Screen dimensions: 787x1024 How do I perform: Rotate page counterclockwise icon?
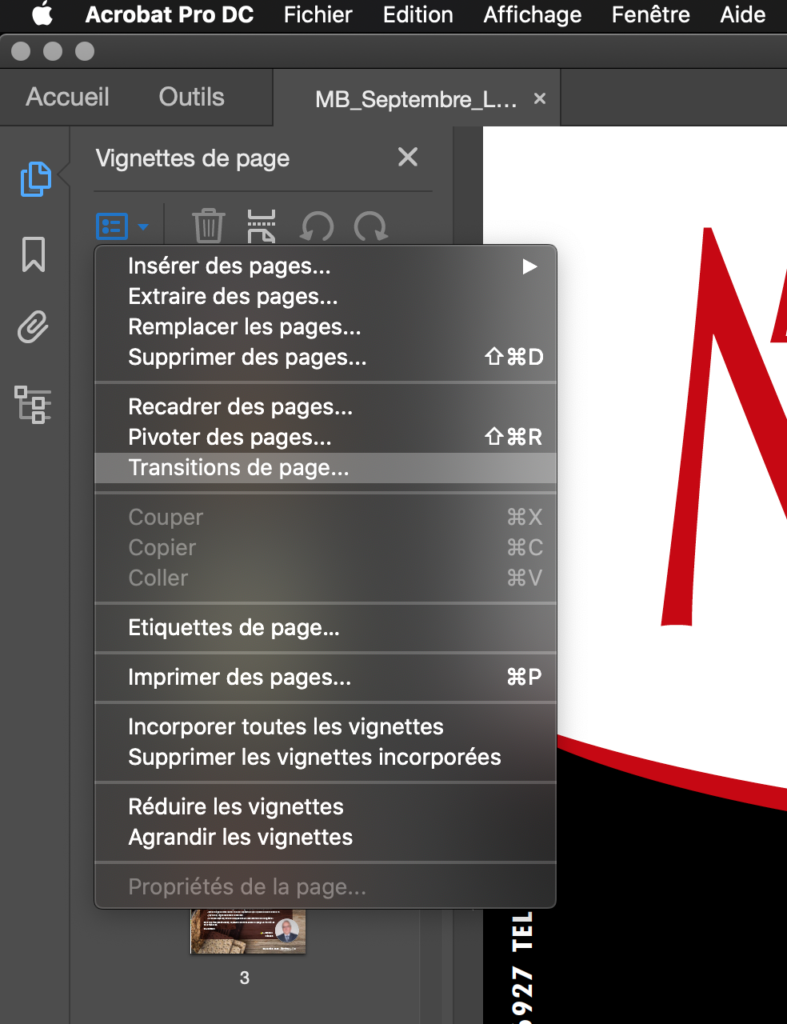(317, 226)
